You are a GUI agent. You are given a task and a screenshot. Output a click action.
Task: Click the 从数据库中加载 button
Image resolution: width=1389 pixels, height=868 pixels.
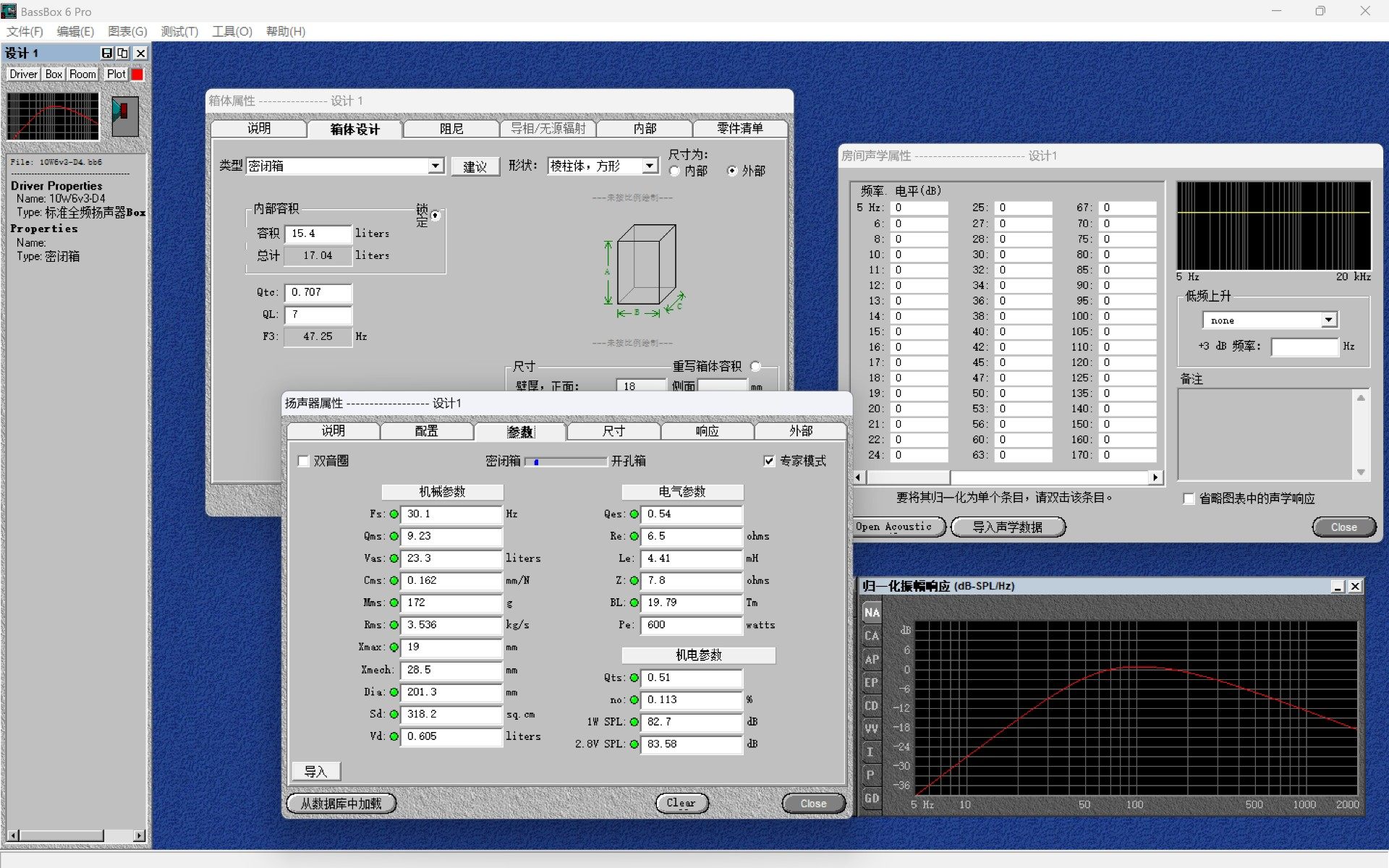pyautogui.click(x=341, y=803)
